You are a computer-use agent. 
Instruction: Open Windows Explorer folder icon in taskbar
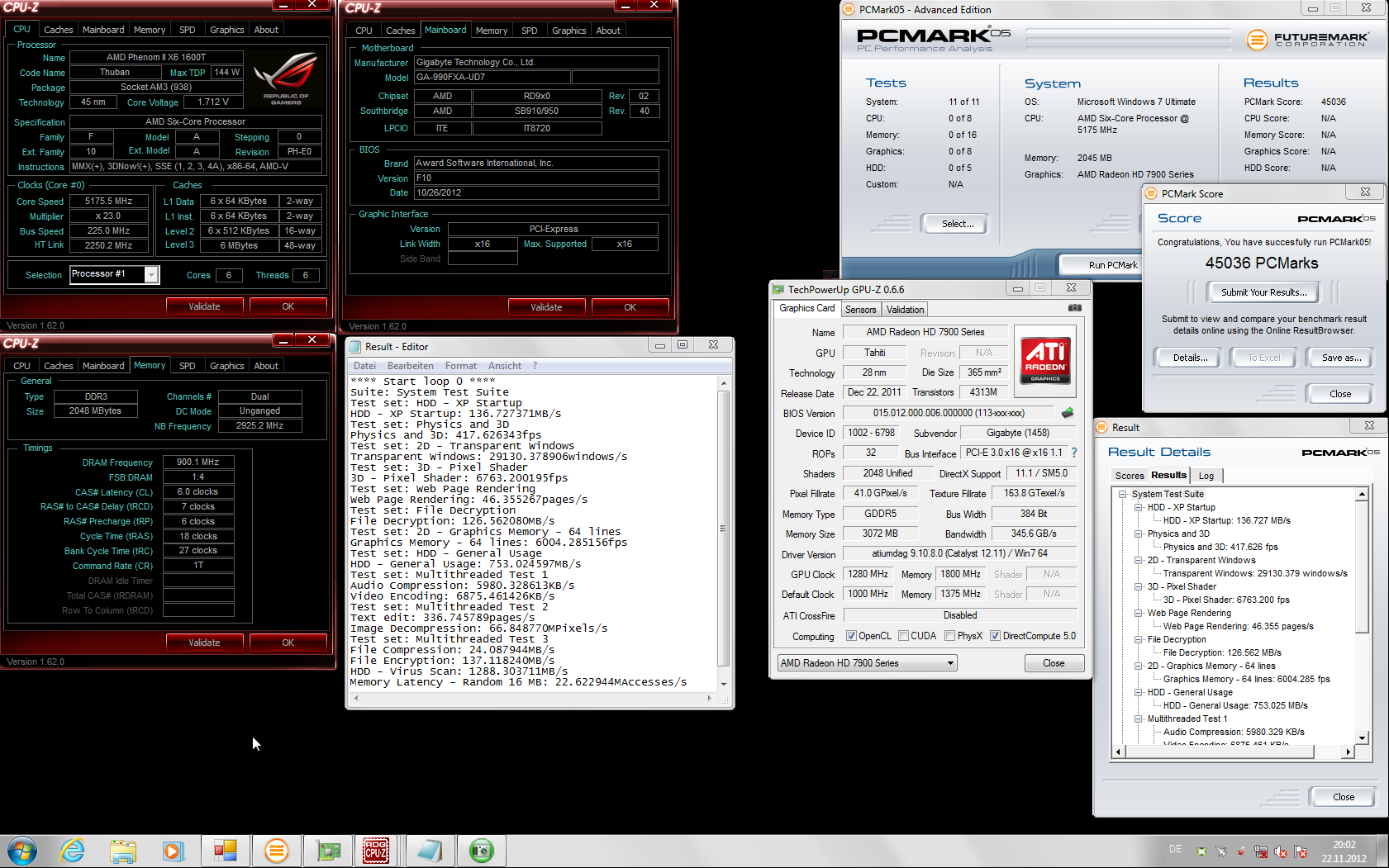pyautogui.click(x=123, y=851)
